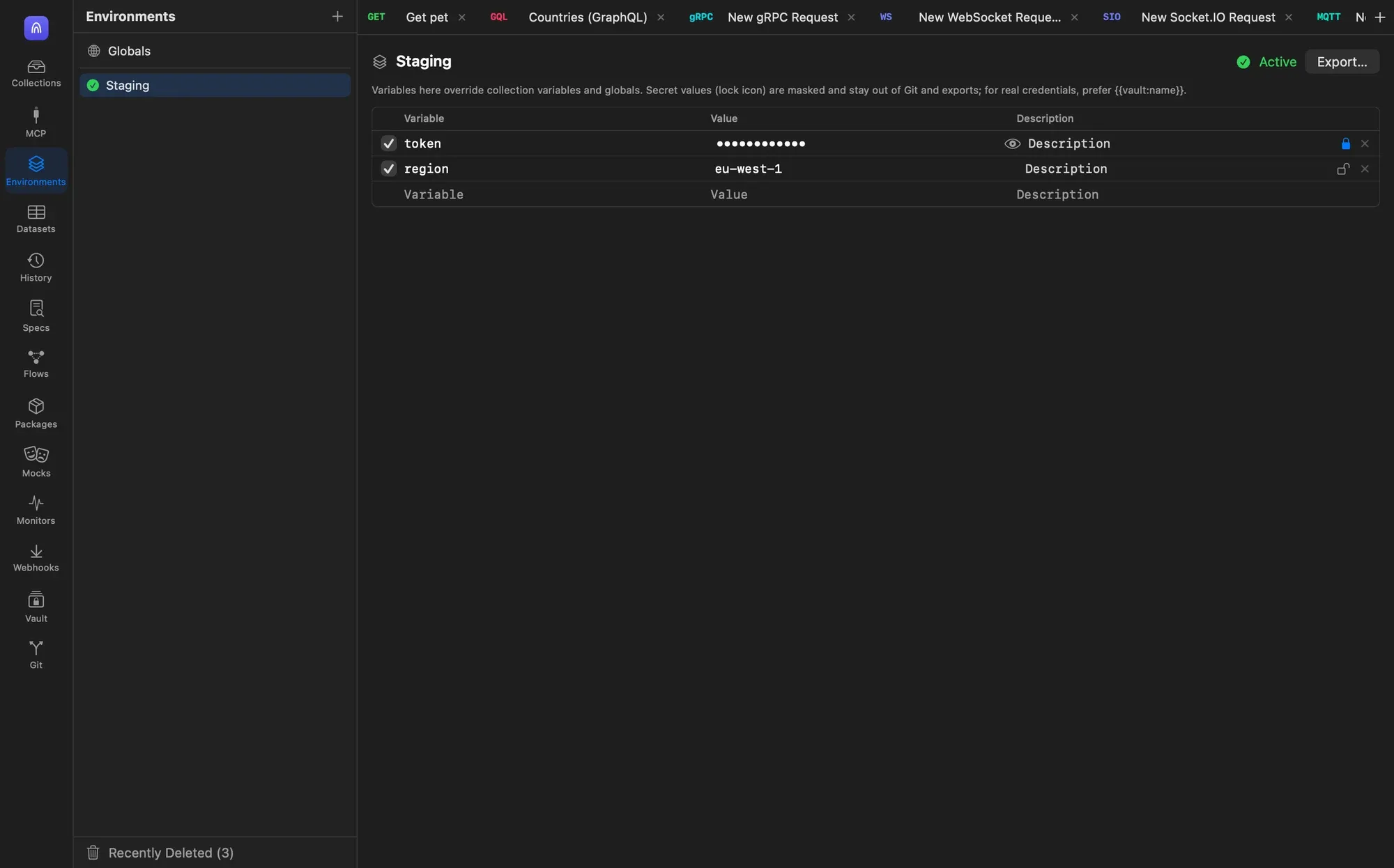Open the Datasets section
Screen dimensions: 1394x868
(36, 219)
